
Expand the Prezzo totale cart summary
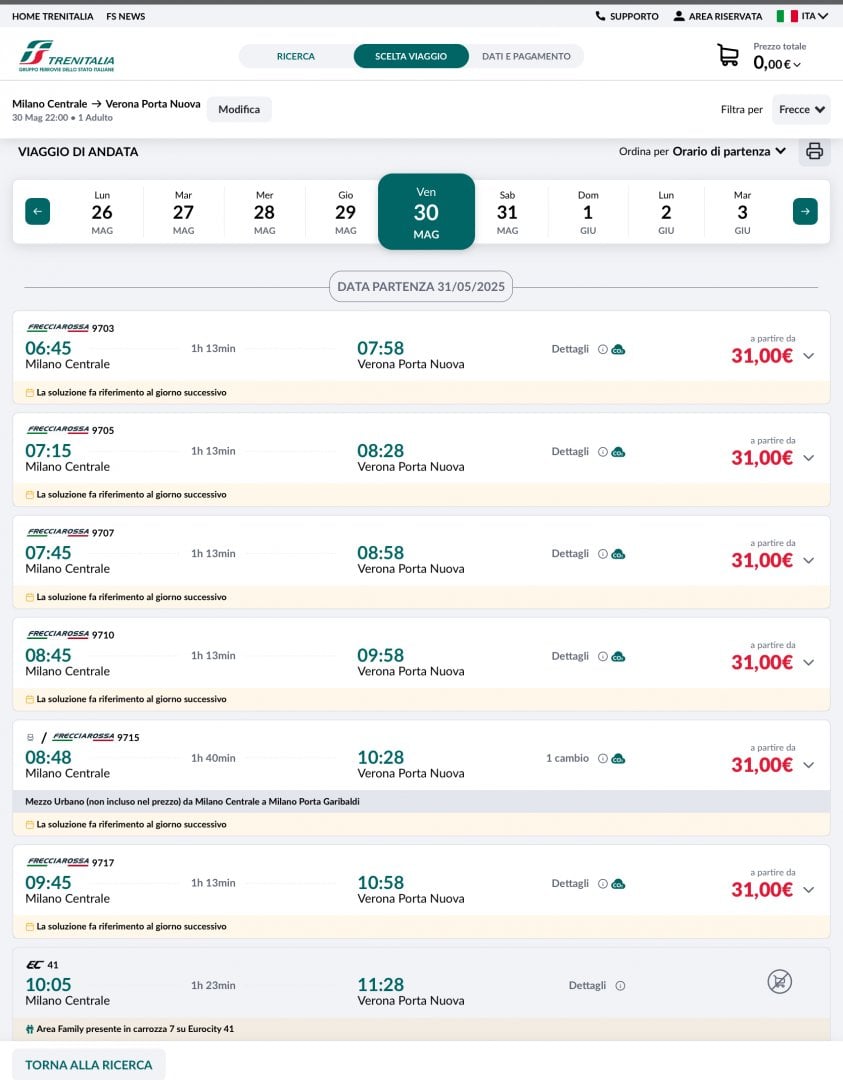778,64
